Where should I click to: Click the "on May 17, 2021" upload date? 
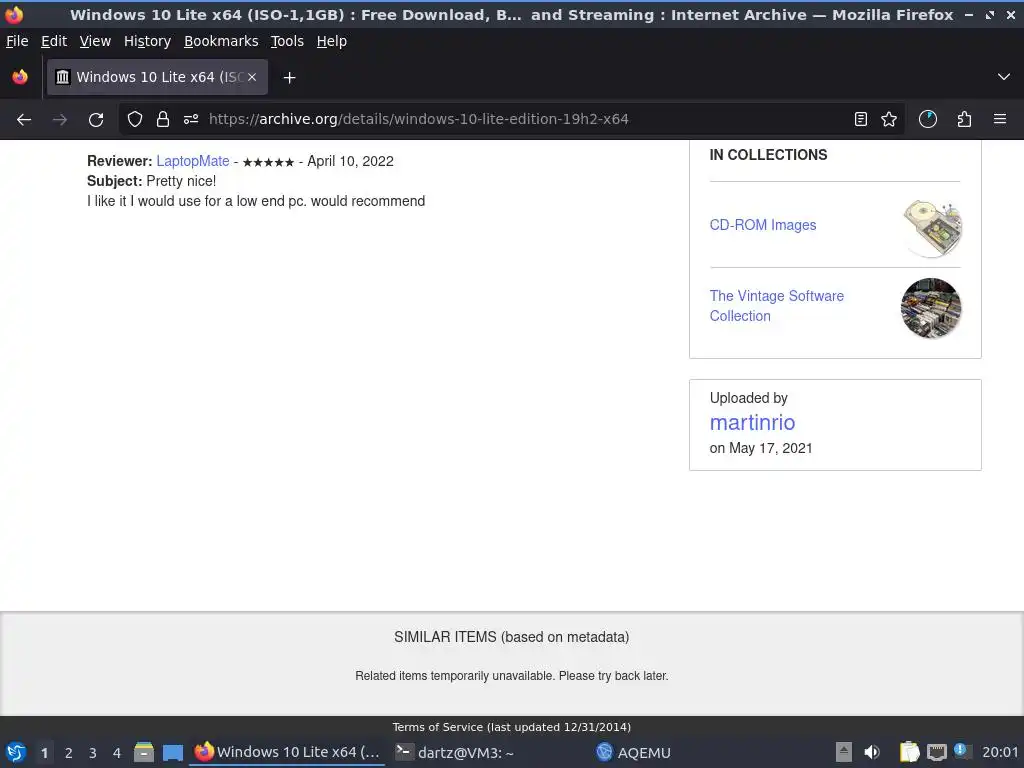point(761,449)
